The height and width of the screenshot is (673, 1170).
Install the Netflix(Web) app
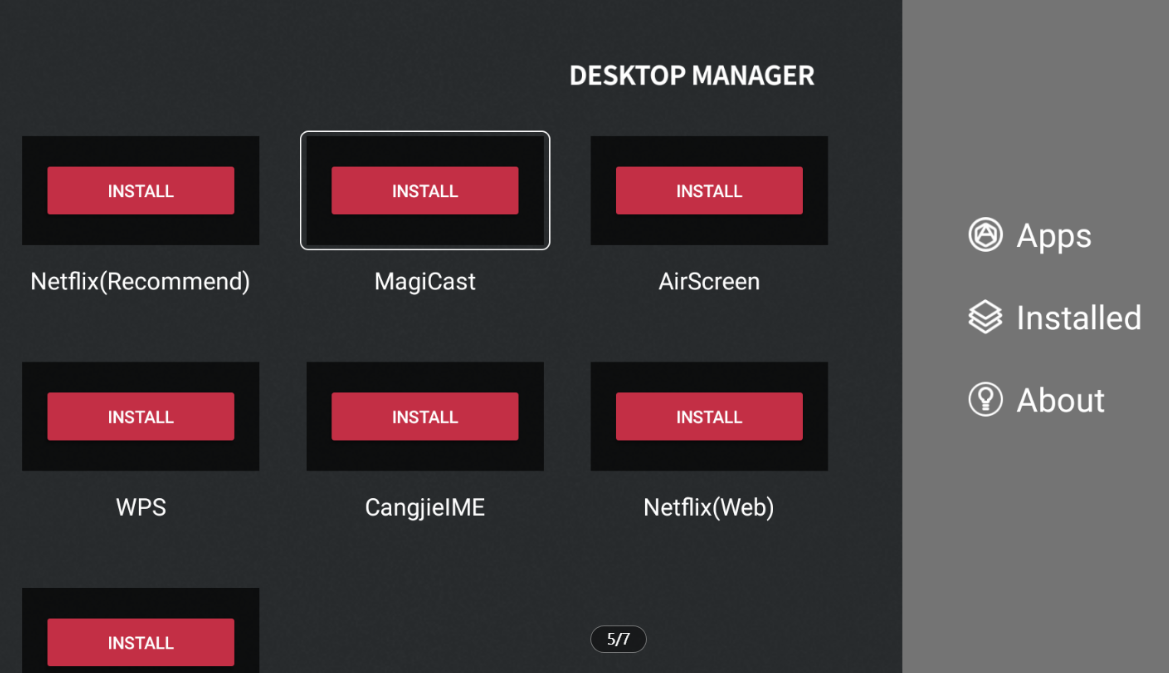[709, 416]
